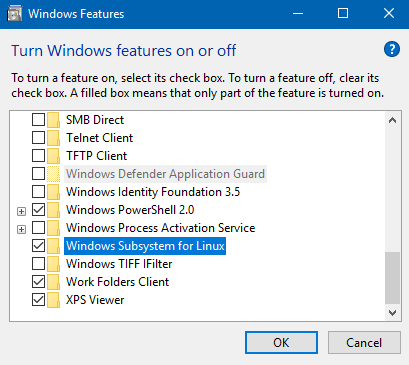Image resolution: width=409 pixels, height=365 pixels.
Task: Confirm changes with the OK button
Action: click(x=281, y=342)
